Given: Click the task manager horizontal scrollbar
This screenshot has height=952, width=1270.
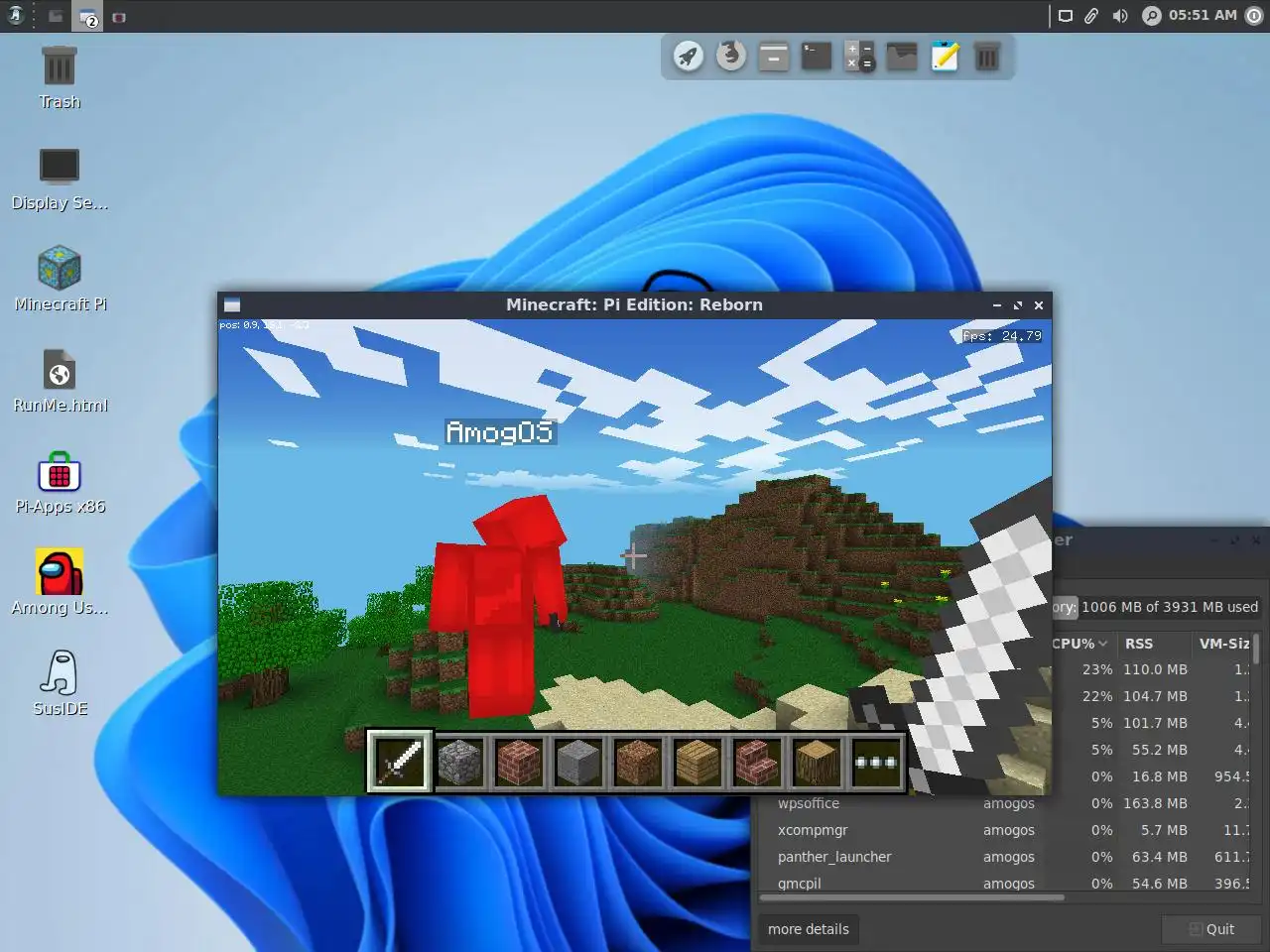Looking at the screenshot, I should click(x=912, y=897).
